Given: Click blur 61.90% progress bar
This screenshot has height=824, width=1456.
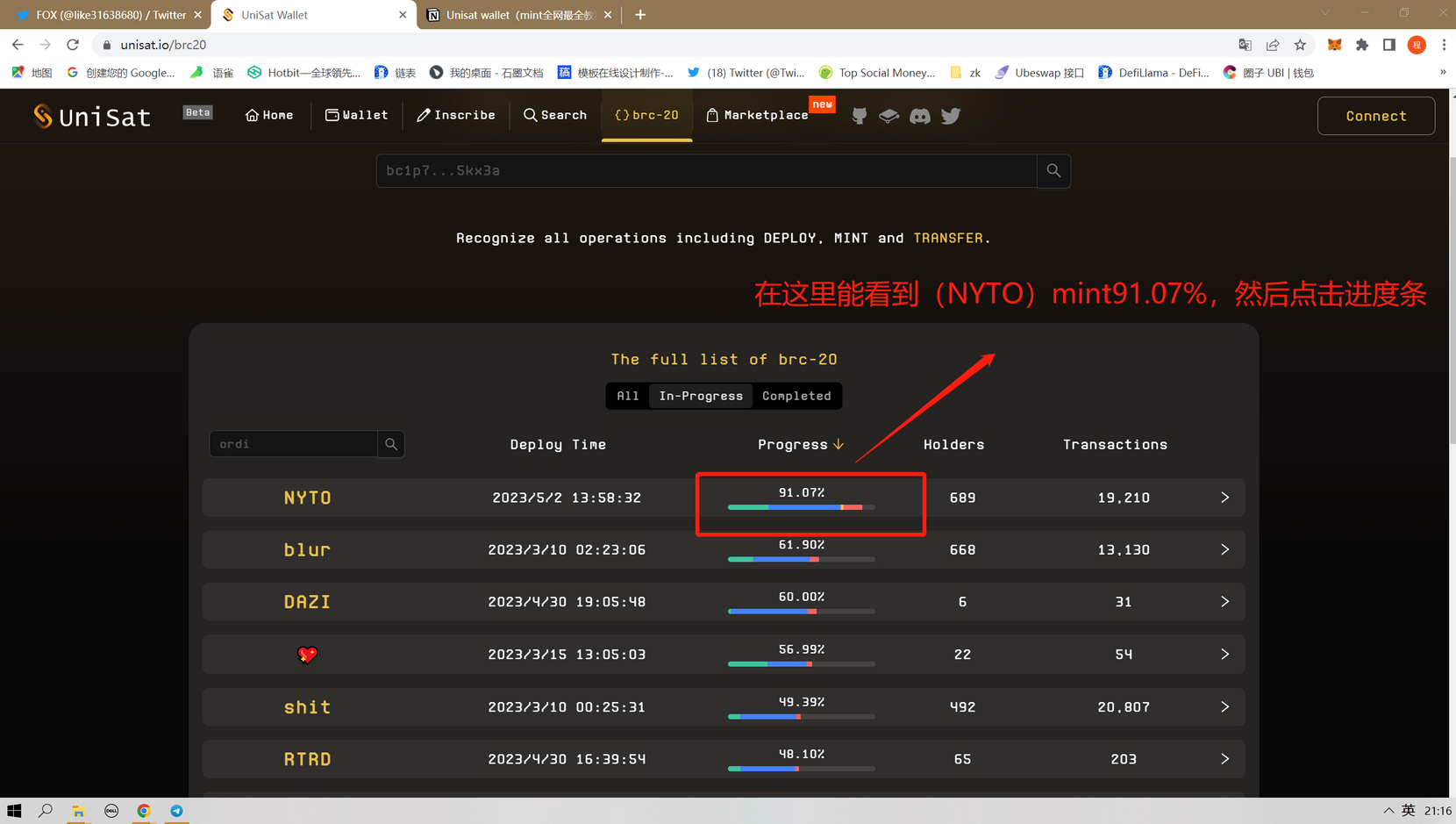Looking at the screenshot, I should [x=802, y=559].
